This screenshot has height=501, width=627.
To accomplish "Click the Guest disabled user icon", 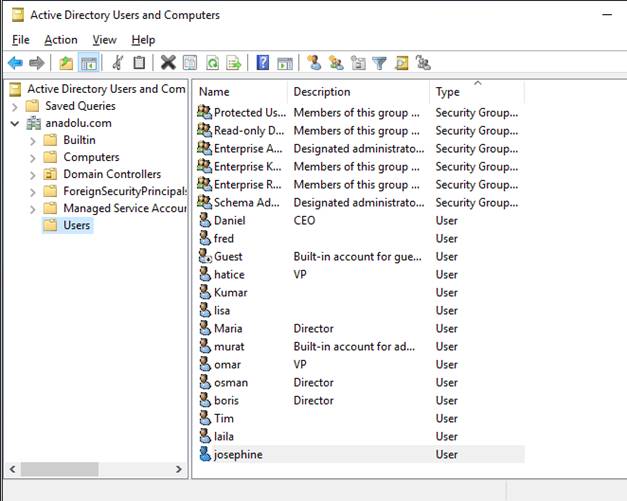I will (x=205, y=256).
